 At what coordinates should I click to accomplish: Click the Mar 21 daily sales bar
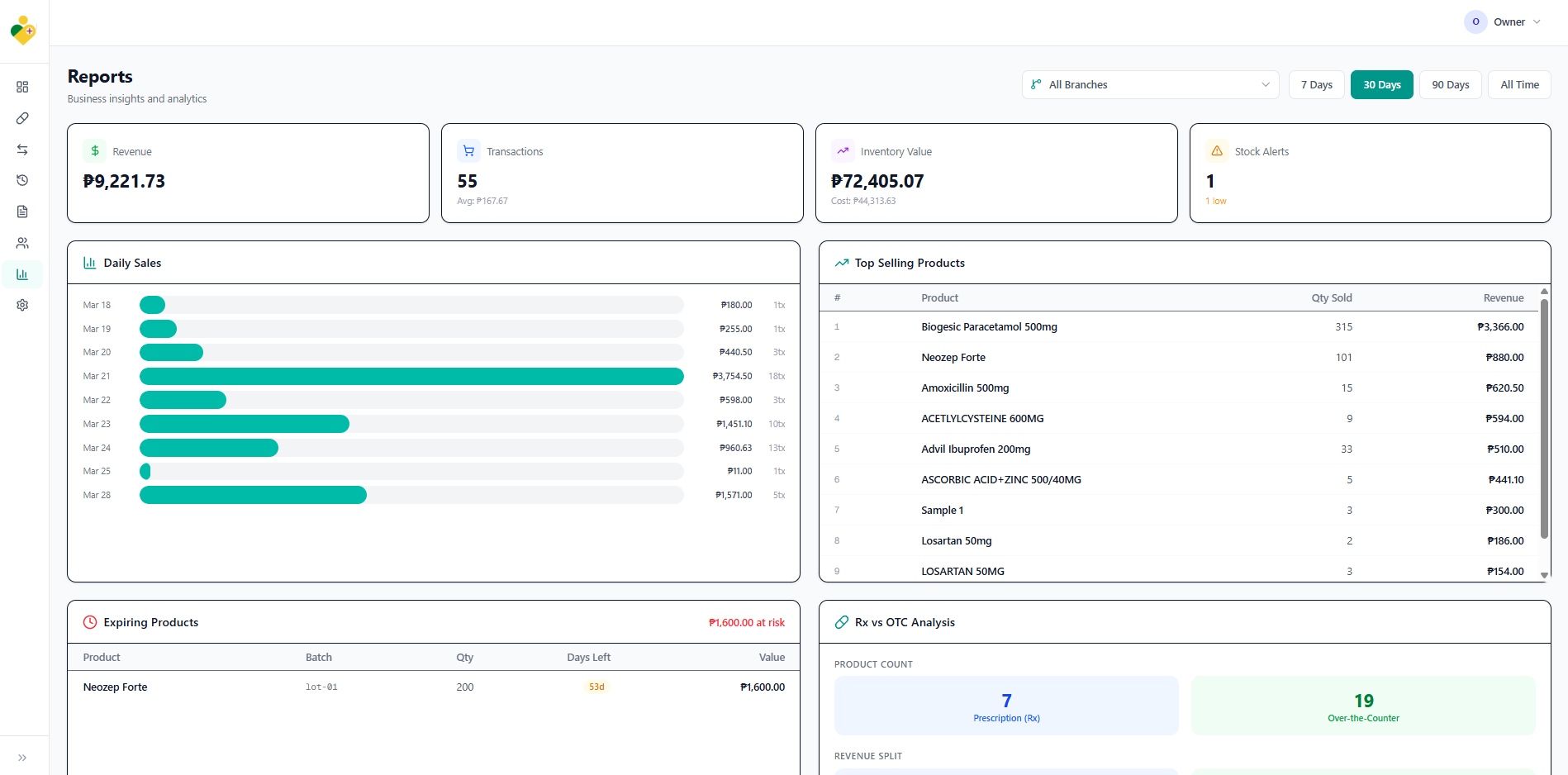point(411,377)
